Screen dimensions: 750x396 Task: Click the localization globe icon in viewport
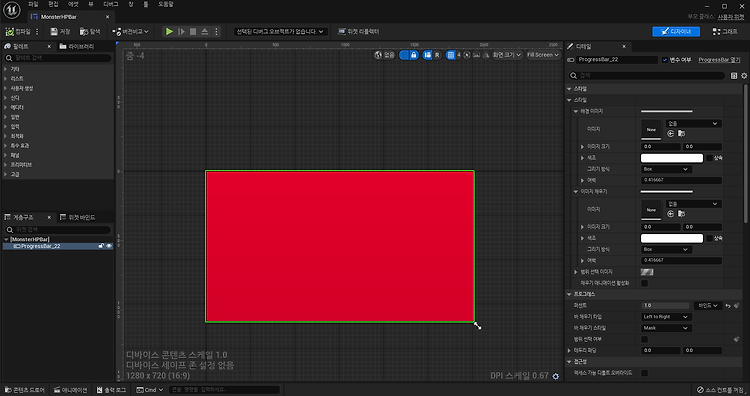(378, 55)
